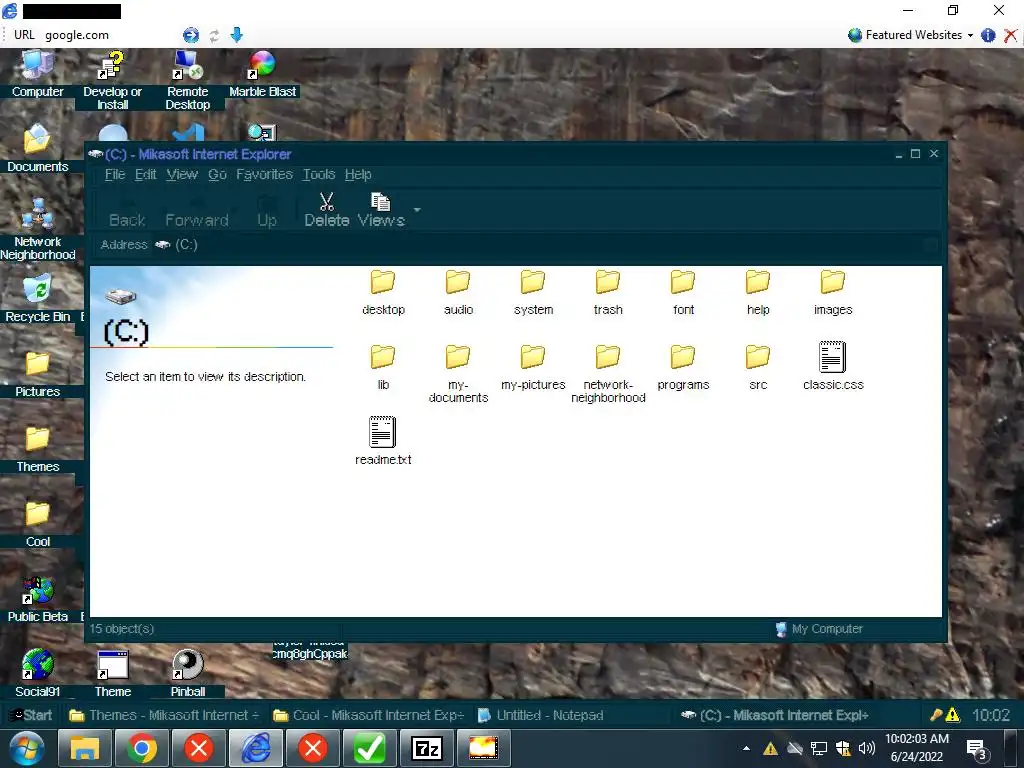Image resolution: width=1024 pixels, height=768 pixels.
Task: Open the trash folder
Action: pos(608,293)
